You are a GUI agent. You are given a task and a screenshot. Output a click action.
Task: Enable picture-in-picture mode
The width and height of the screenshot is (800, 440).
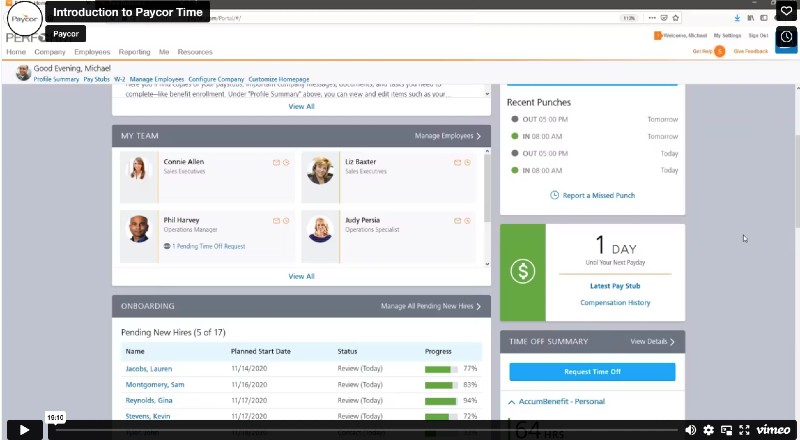click(727, 430)
